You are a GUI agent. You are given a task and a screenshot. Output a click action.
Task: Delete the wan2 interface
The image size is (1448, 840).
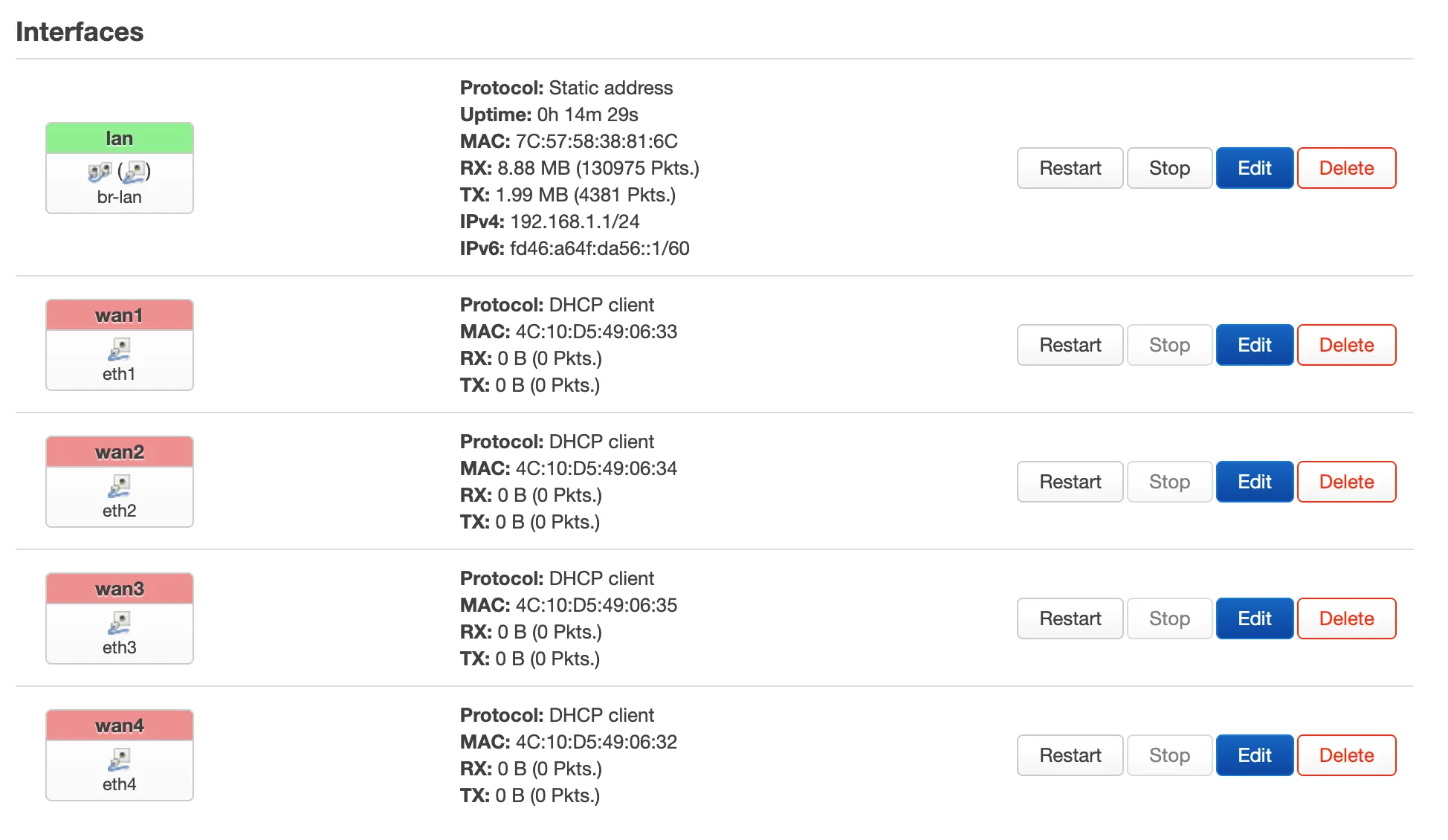pos(1346,482)
